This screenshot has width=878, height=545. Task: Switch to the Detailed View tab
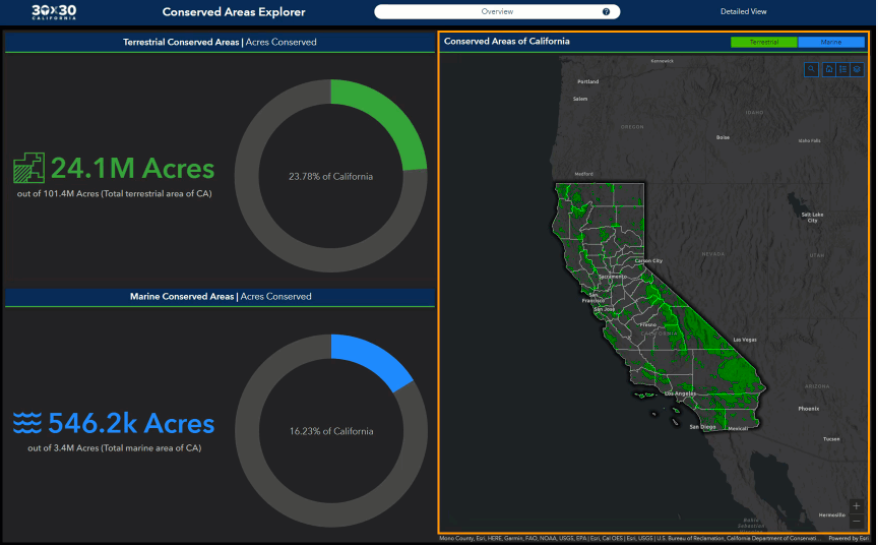tap(743, 12)
